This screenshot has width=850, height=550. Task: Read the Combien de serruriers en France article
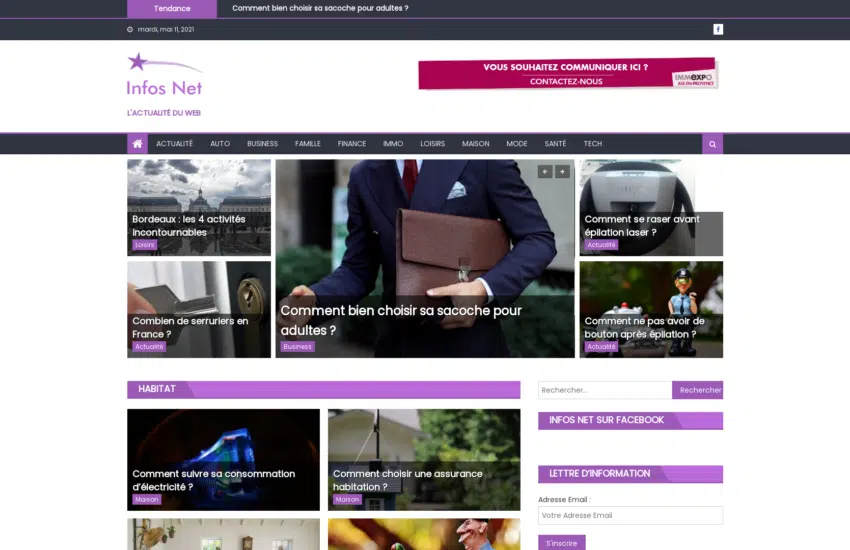(190, 327)
